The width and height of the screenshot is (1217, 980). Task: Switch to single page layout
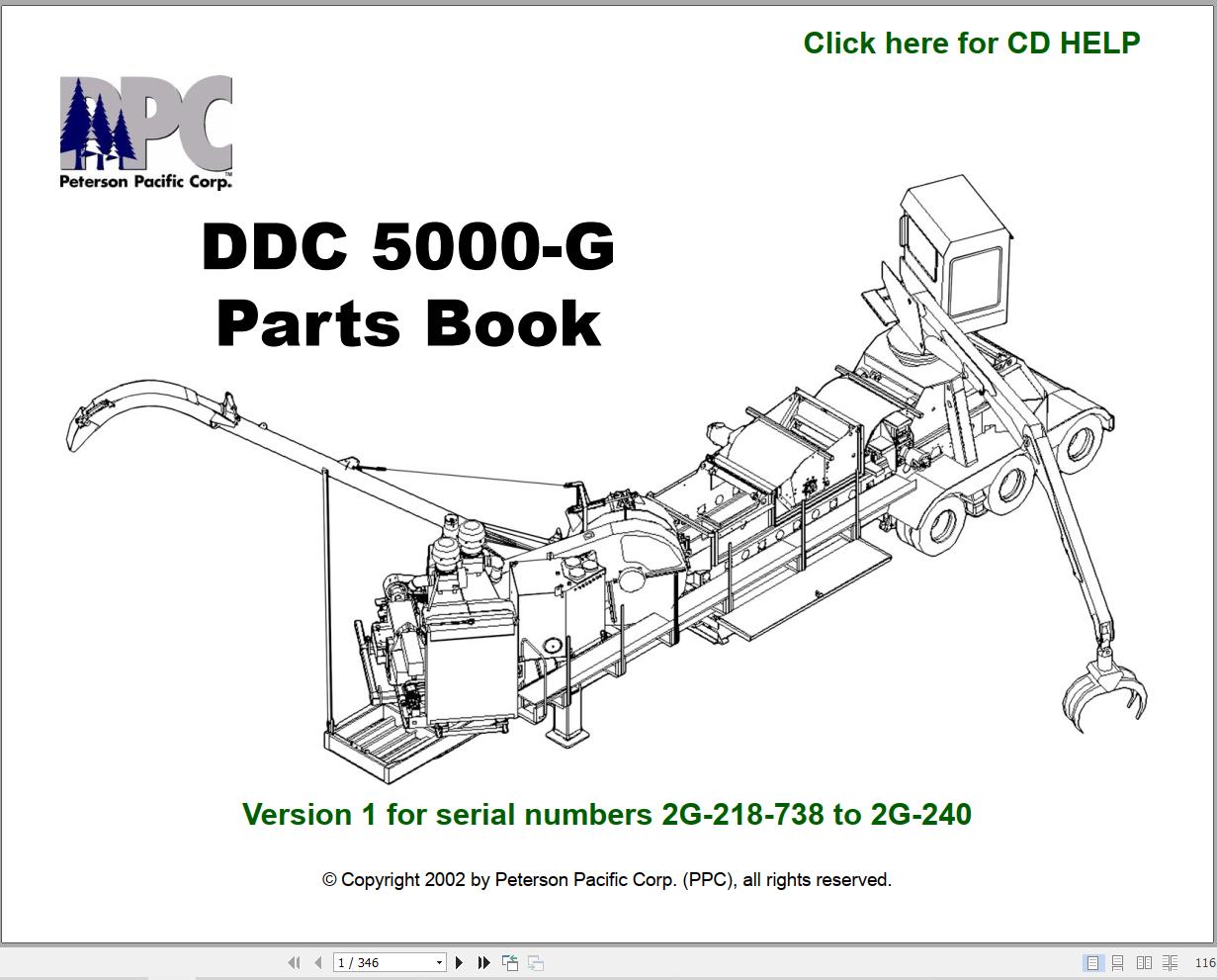click(x=1092, y=962)
